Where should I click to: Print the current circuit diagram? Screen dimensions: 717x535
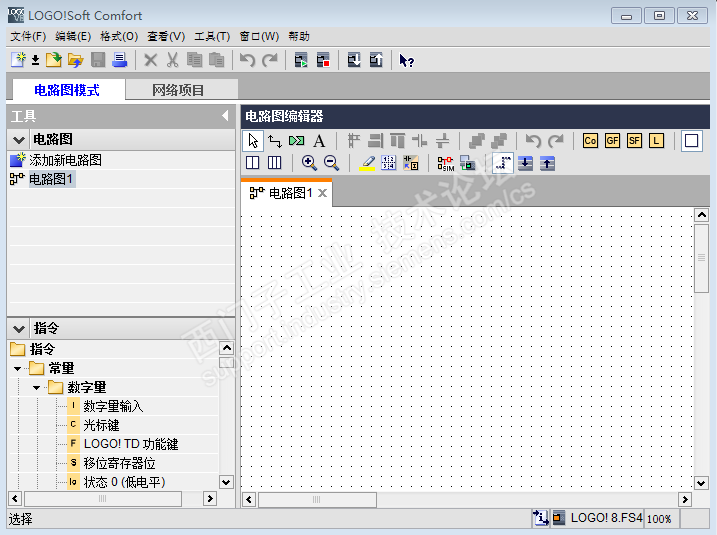coord(119,60)
